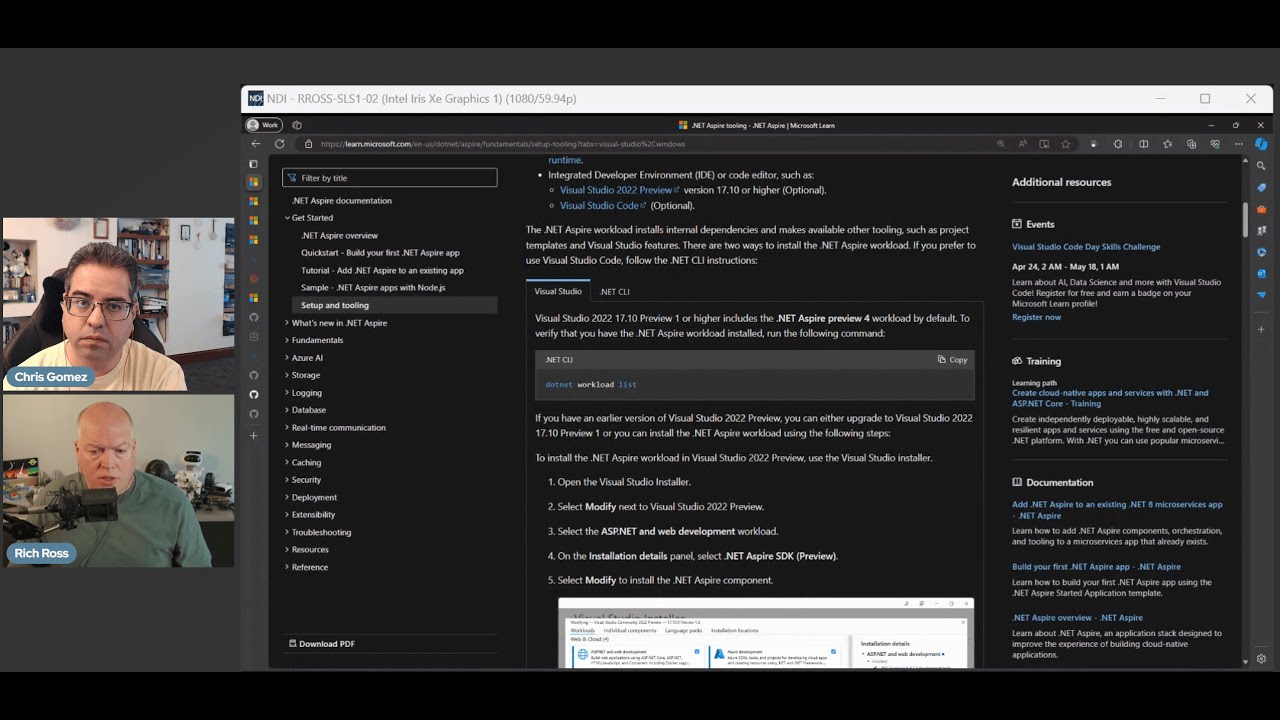1280x720 pixels.
Task: Click Download PDF
Action: [x=321, y=644]
